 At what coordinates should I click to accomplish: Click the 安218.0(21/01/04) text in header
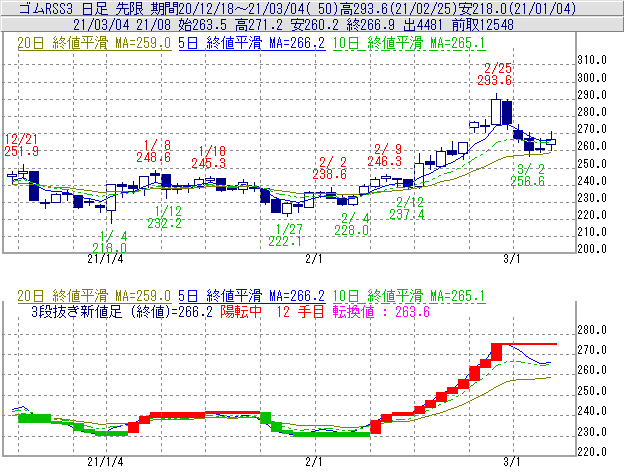[x=517, y=8]
